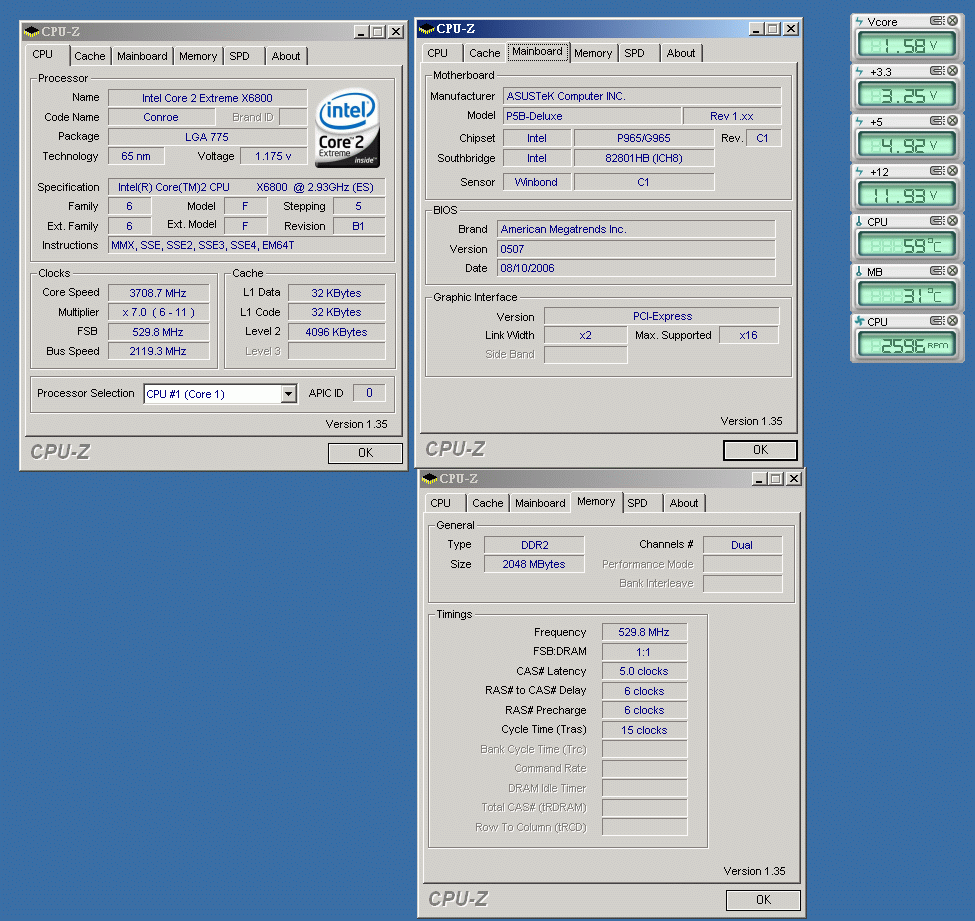This screenshot has width=975, height=921.
Task: Click the lightning bolt icon on the +3.3 widget
Action: pyautogui.click(x=859, y=72)
